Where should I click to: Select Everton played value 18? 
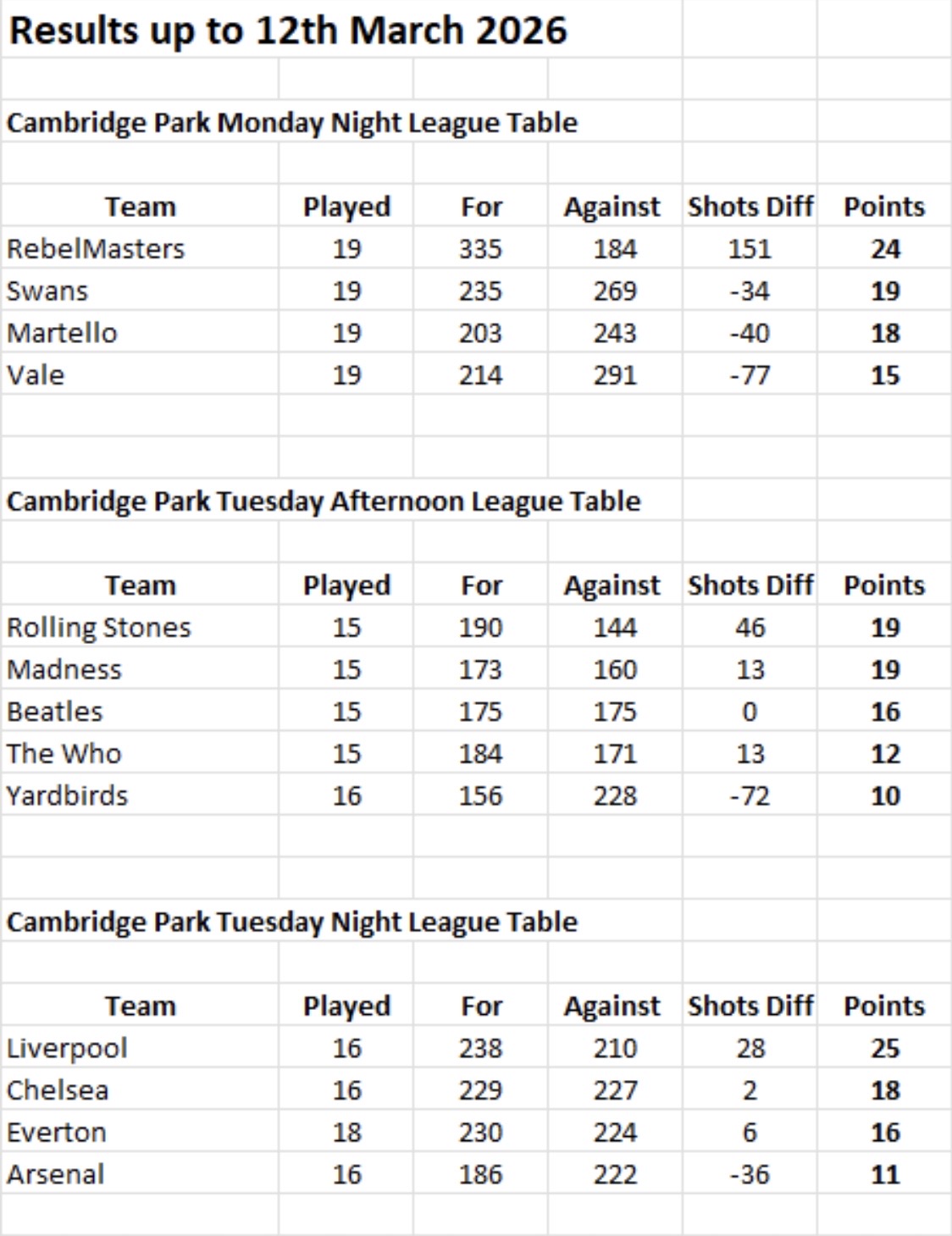pos(347,1133)
